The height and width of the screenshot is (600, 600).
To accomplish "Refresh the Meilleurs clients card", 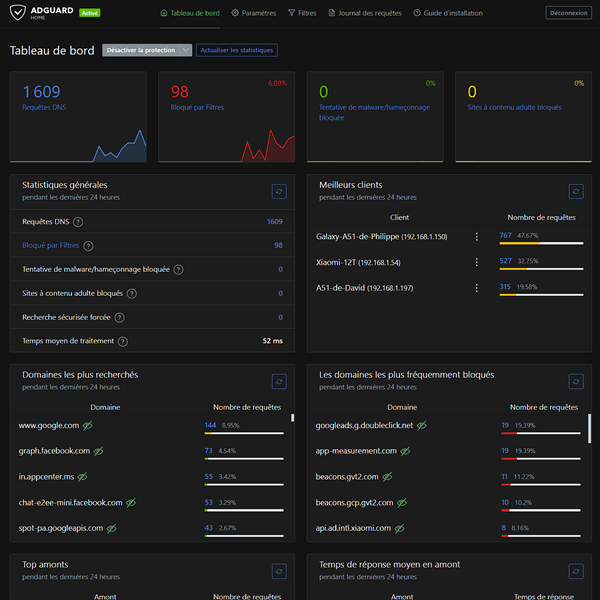I will click(x=576, y=191).
